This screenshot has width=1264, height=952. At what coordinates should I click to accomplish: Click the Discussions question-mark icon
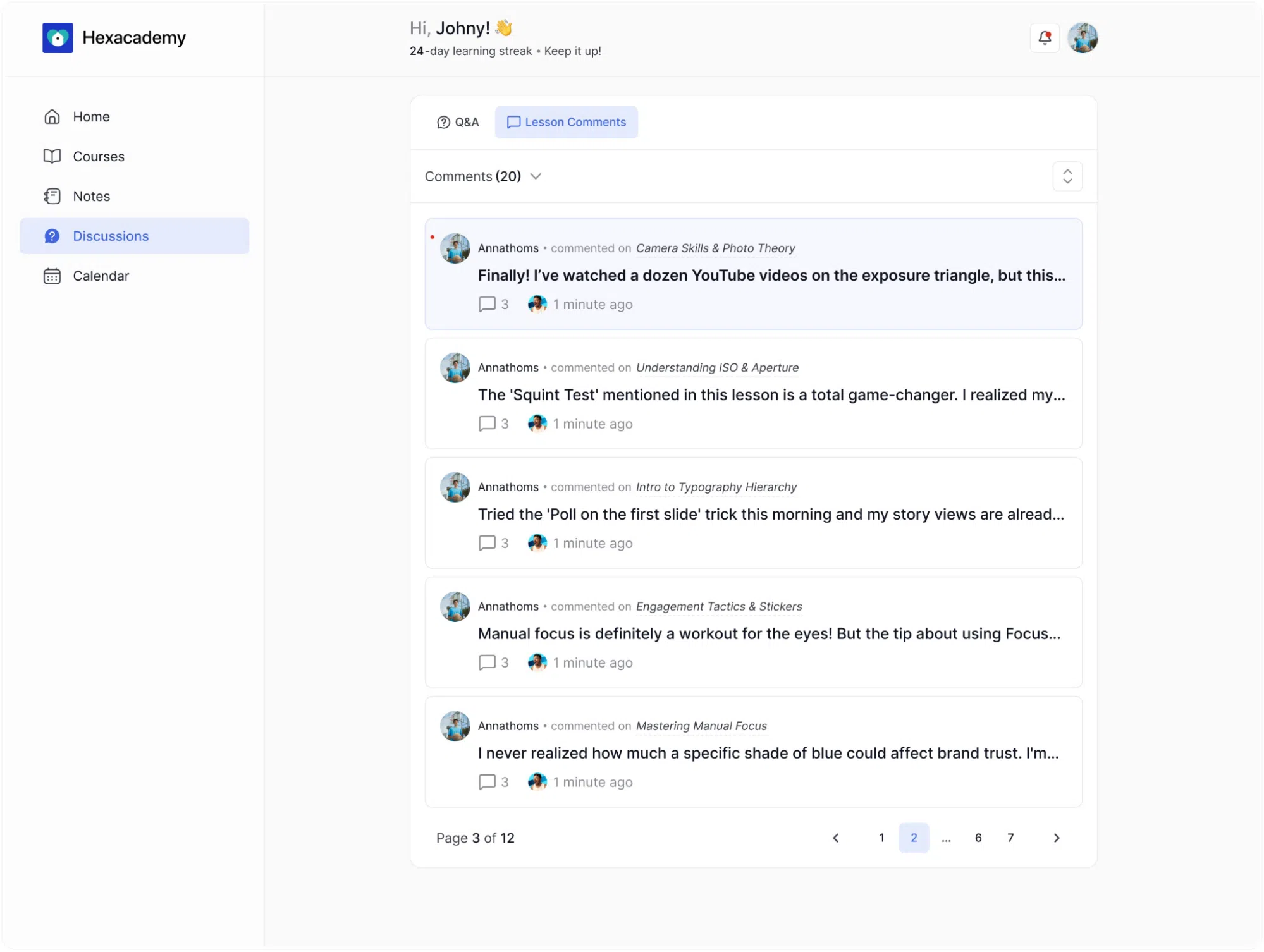pyautogui.click(x=52, y=236)
